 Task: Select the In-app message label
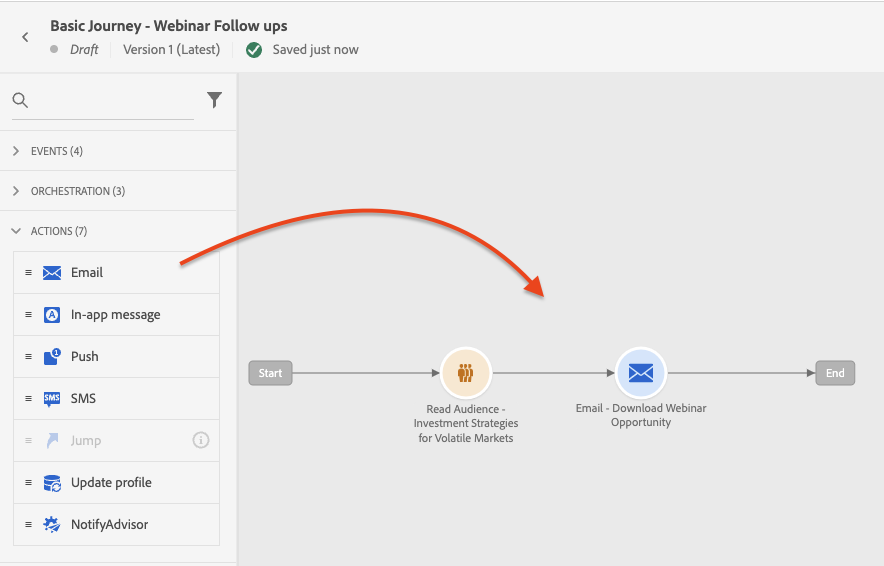pos(116,315)
